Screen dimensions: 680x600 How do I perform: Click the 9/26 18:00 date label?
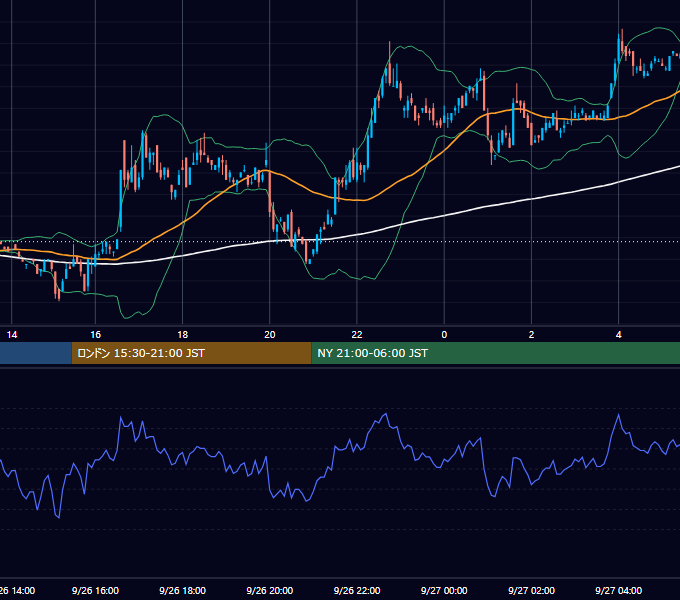click(183, 590)
